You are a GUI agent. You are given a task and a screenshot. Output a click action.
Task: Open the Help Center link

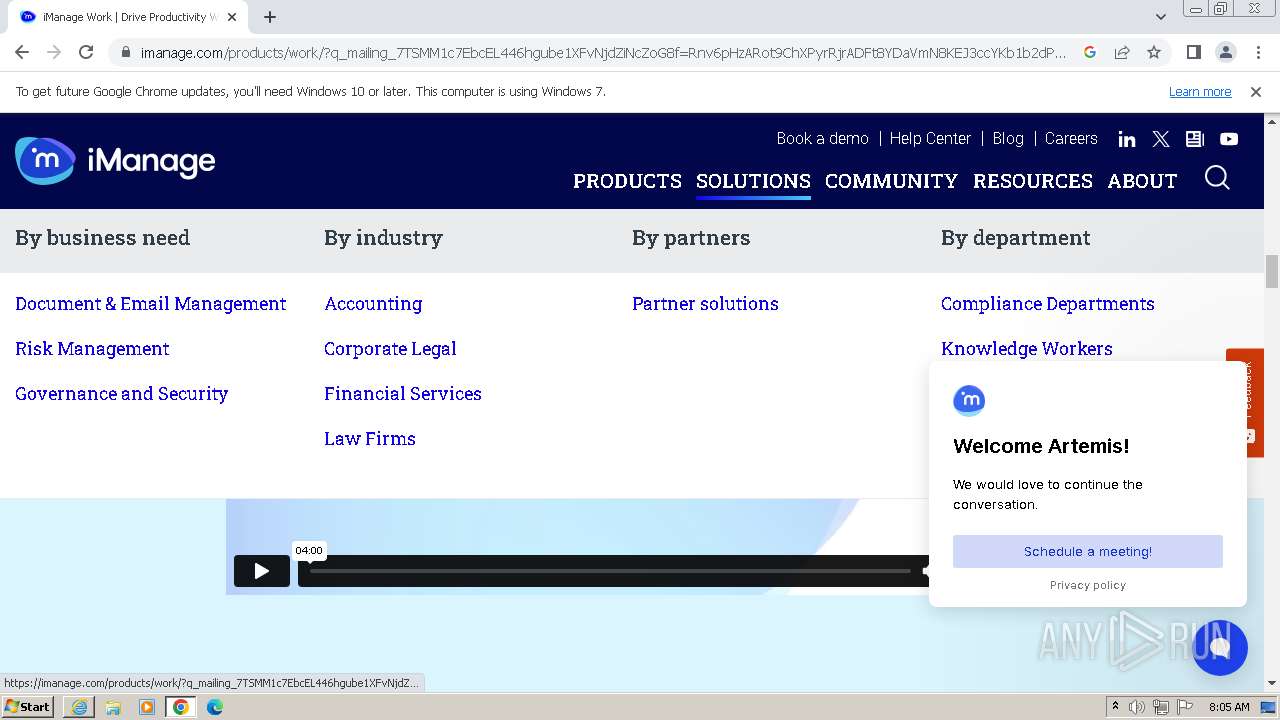[930, 139]
